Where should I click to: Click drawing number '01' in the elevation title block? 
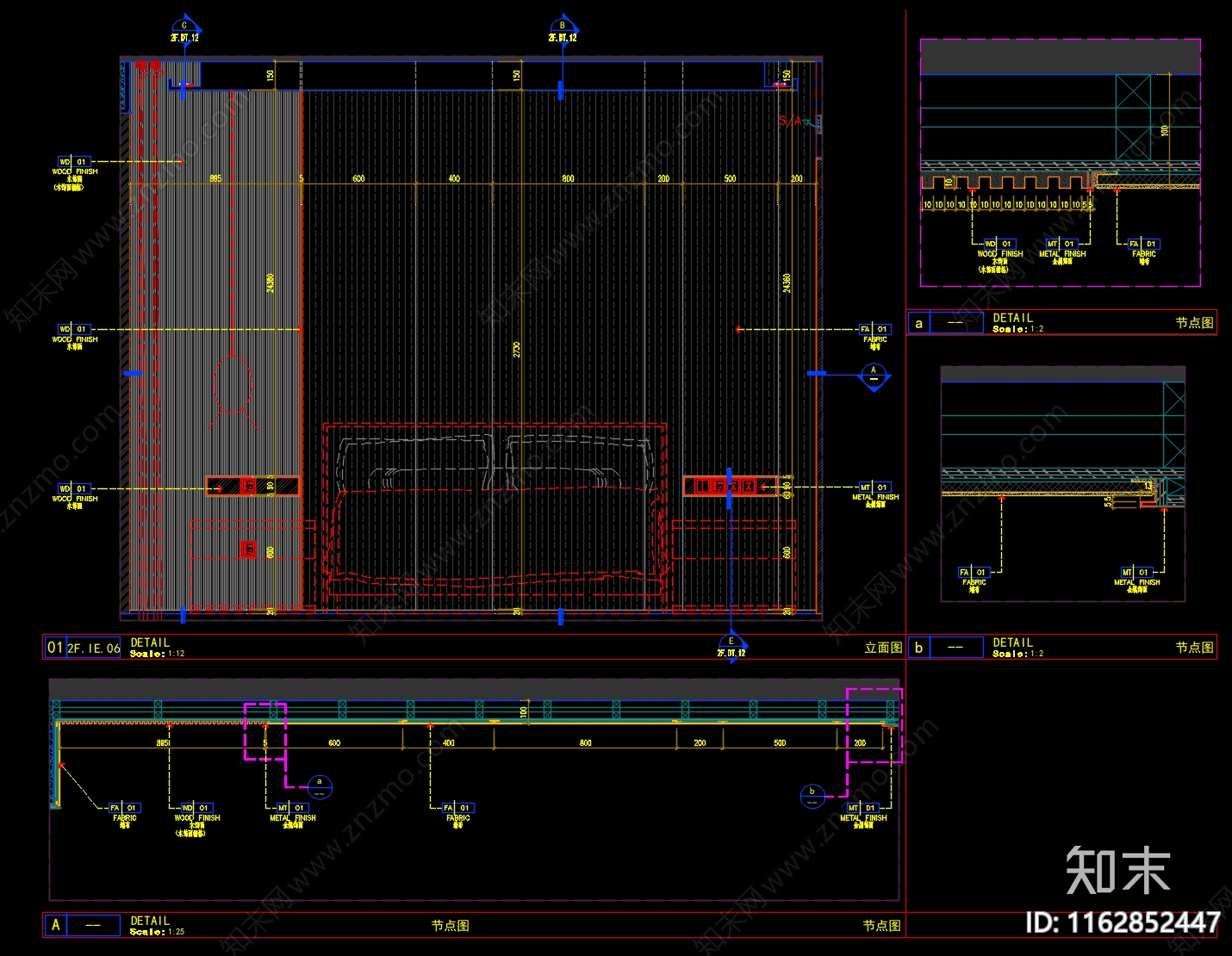pos(54,648)
